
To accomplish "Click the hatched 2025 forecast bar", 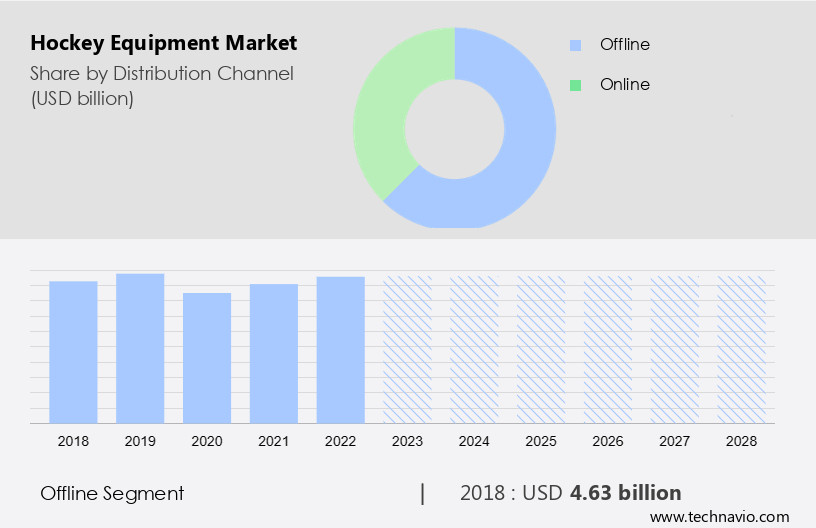I will click(541, 349).
